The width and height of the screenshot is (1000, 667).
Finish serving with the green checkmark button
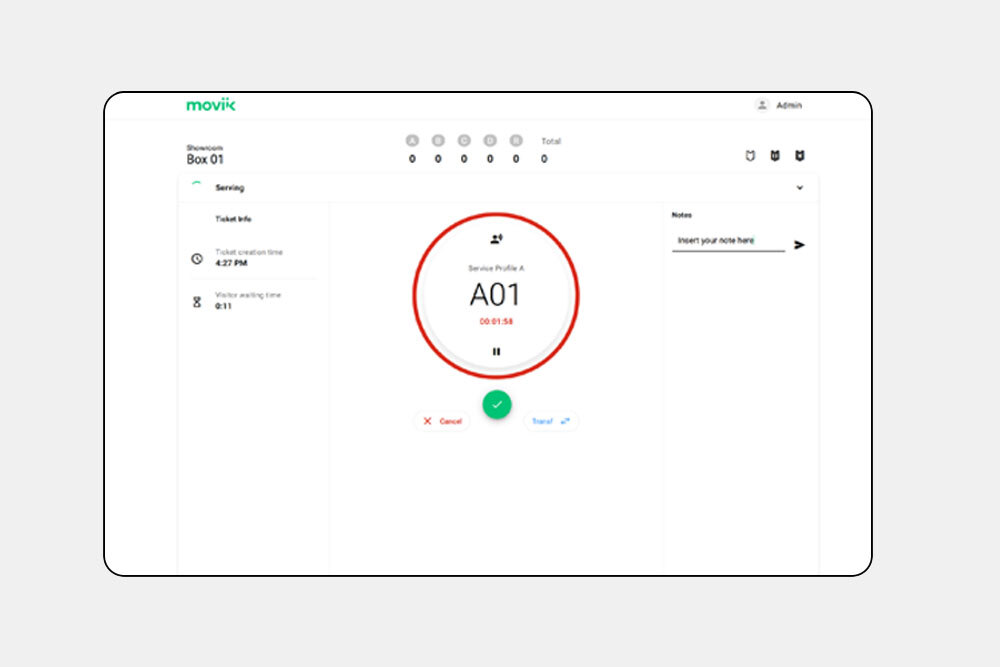tap(496, 404)
